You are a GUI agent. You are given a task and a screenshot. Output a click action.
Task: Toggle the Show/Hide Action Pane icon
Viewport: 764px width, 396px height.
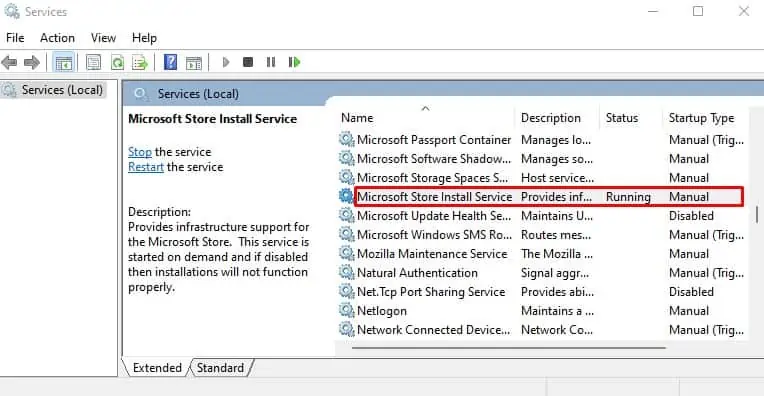point(194,63)
